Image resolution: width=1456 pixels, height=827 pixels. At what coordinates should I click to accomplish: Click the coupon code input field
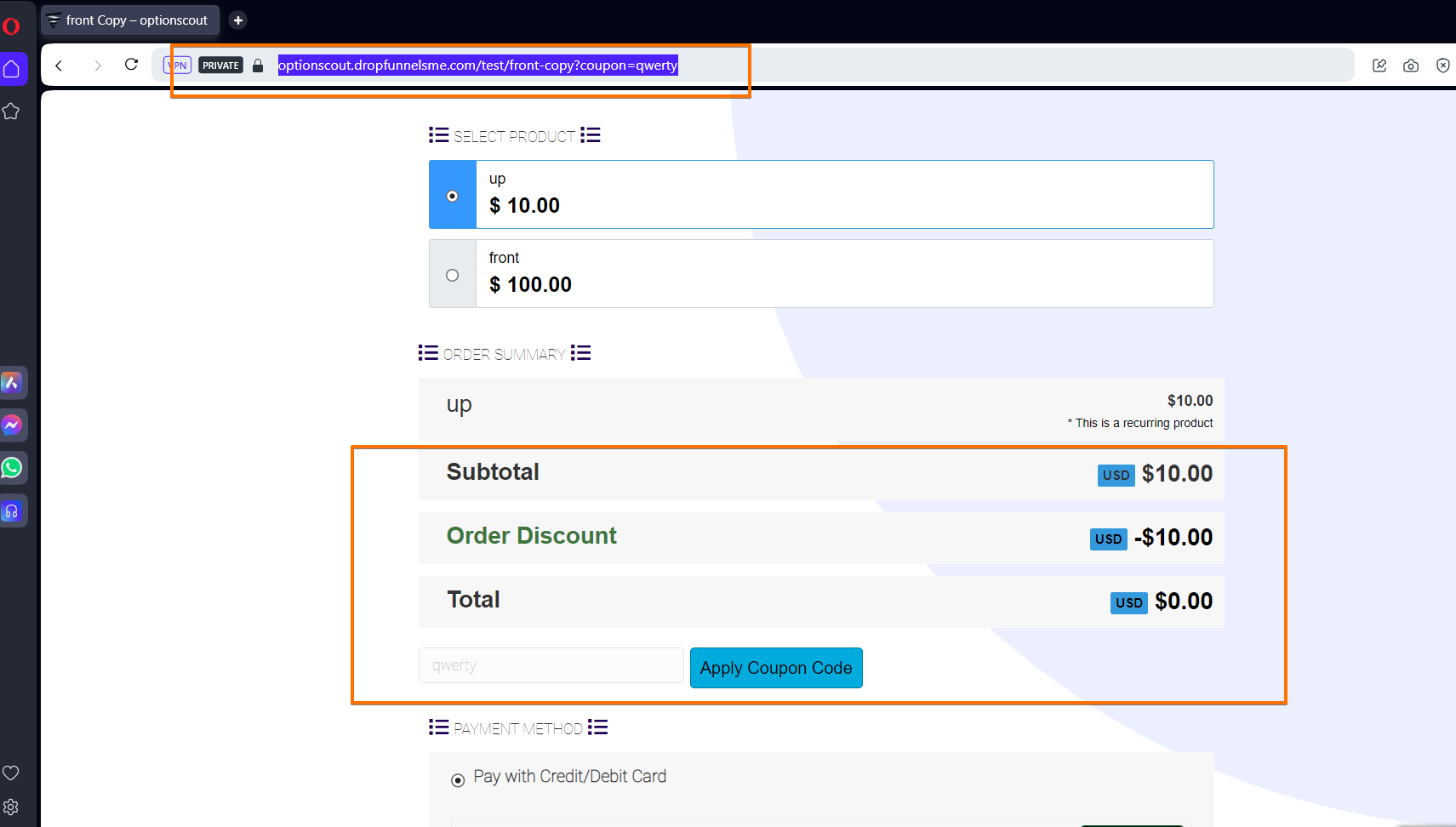551,665
